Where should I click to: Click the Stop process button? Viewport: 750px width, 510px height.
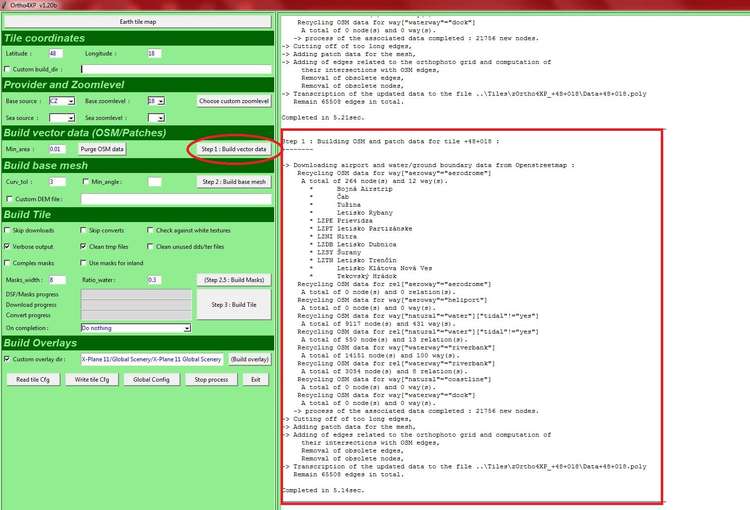click(211, 379)
